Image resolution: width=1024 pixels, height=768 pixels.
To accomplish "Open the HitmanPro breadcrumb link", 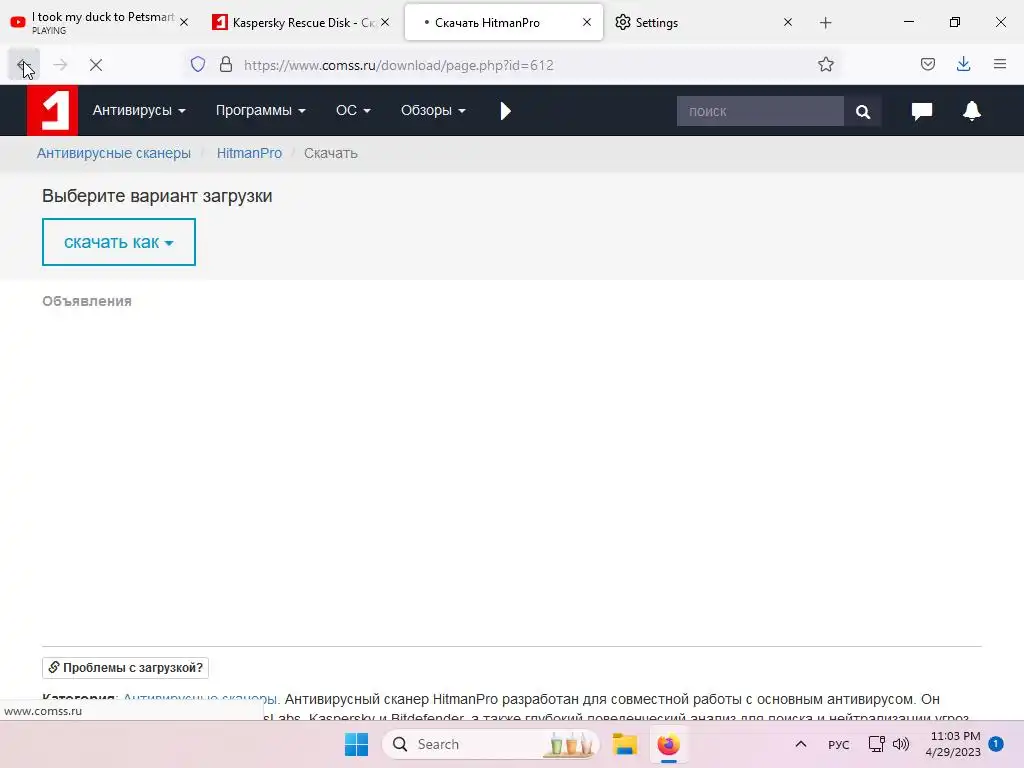I will 249,153.
